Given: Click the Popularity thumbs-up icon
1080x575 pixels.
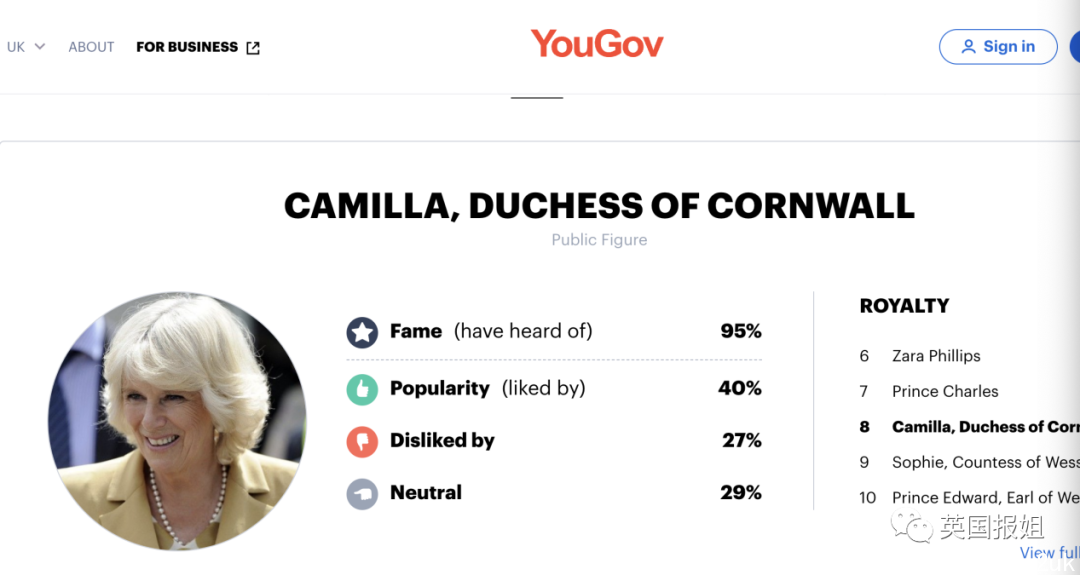Looking at the screenshot, I should pos(362,389).
